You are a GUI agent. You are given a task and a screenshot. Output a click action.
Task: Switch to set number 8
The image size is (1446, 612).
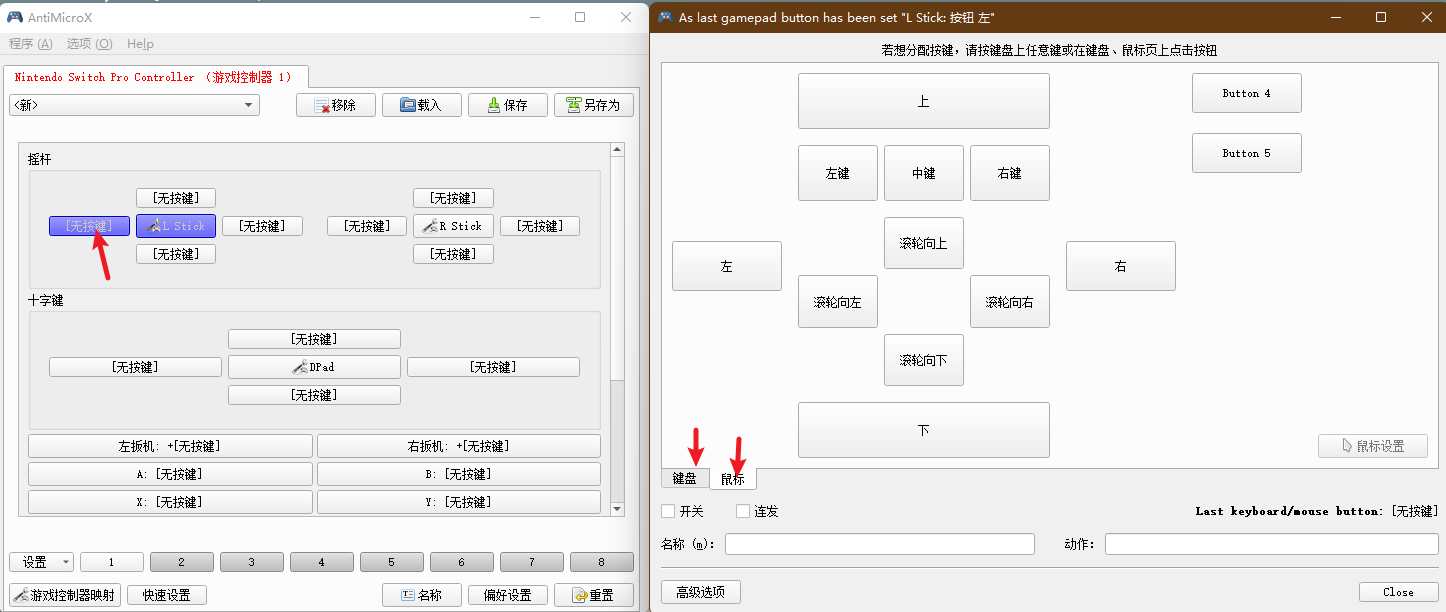click(602, 562)
